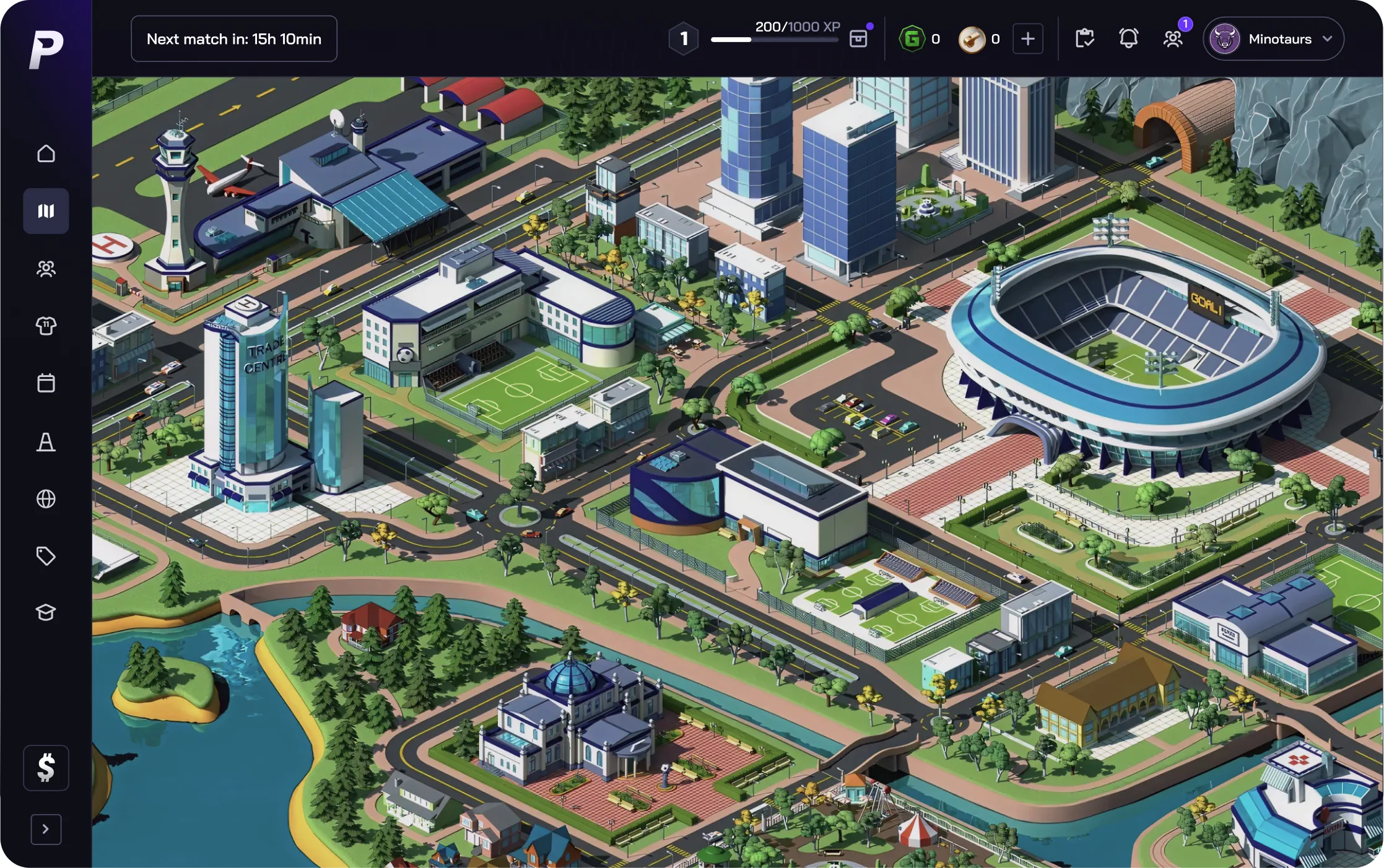Click the home icon in sidebar
The width and height of the screenshot is (1384, 868).
(x=46, y=154)
